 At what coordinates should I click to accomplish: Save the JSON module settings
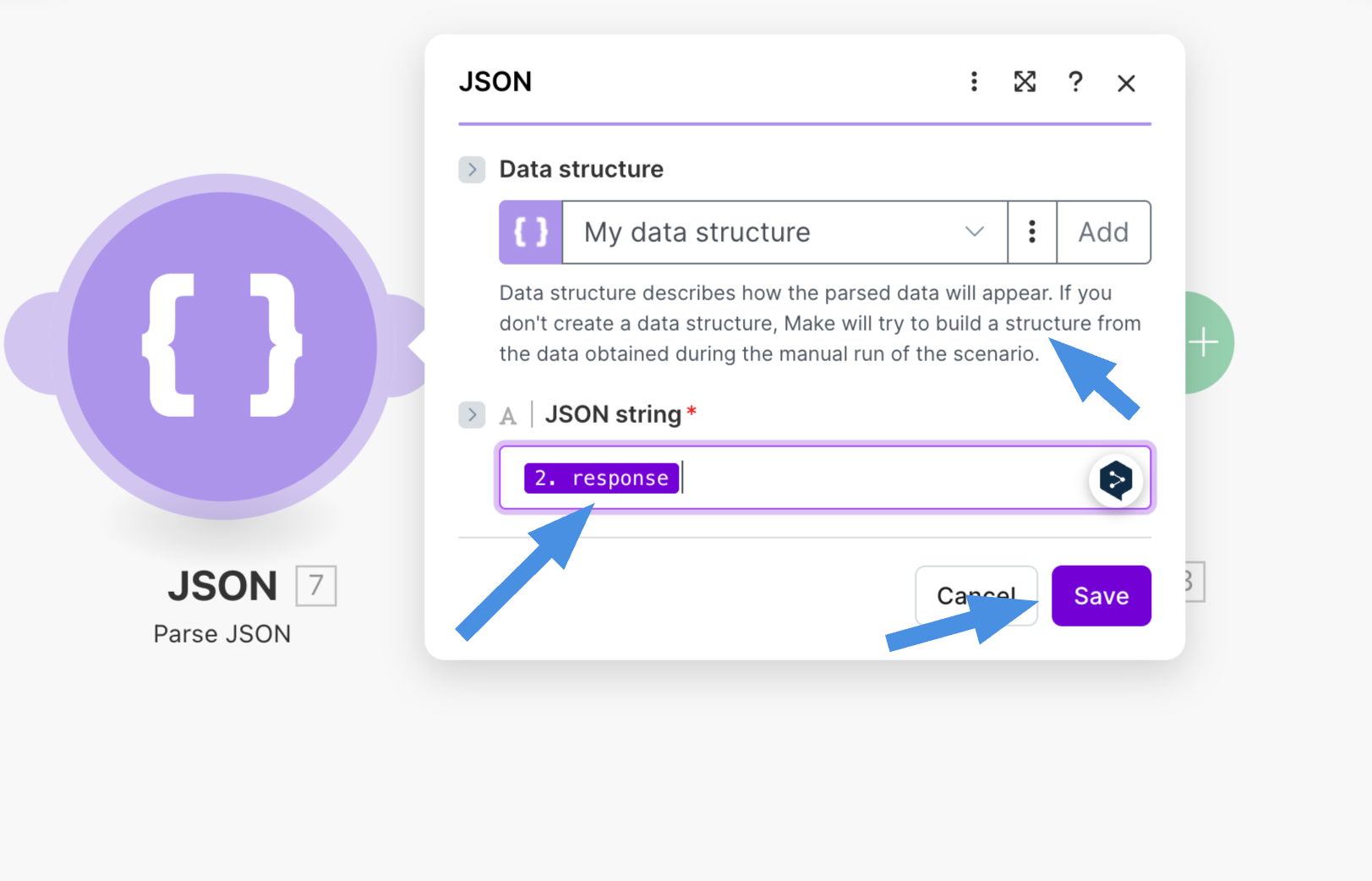[x=1101, y=596]
